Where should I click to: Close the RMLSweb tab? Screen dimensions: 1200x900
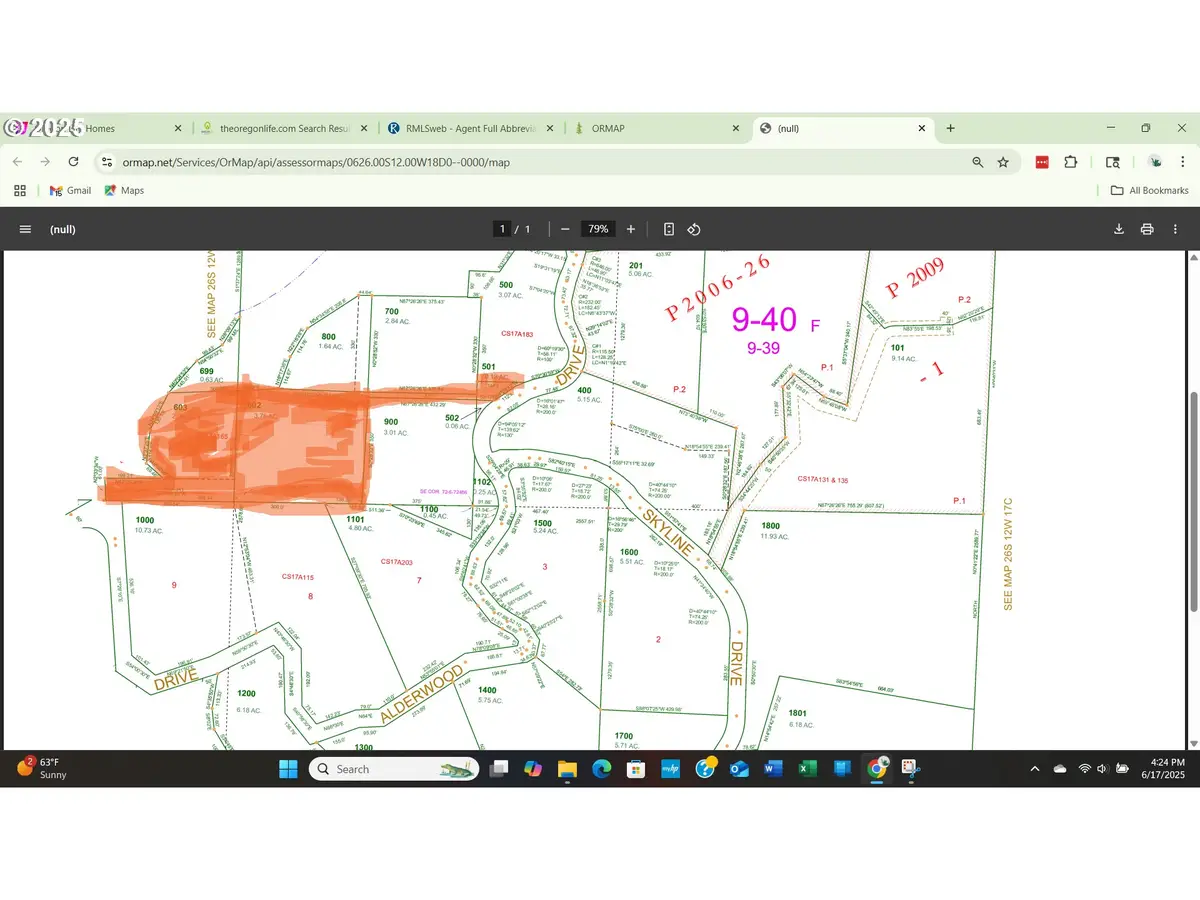(x=550, y=128)
